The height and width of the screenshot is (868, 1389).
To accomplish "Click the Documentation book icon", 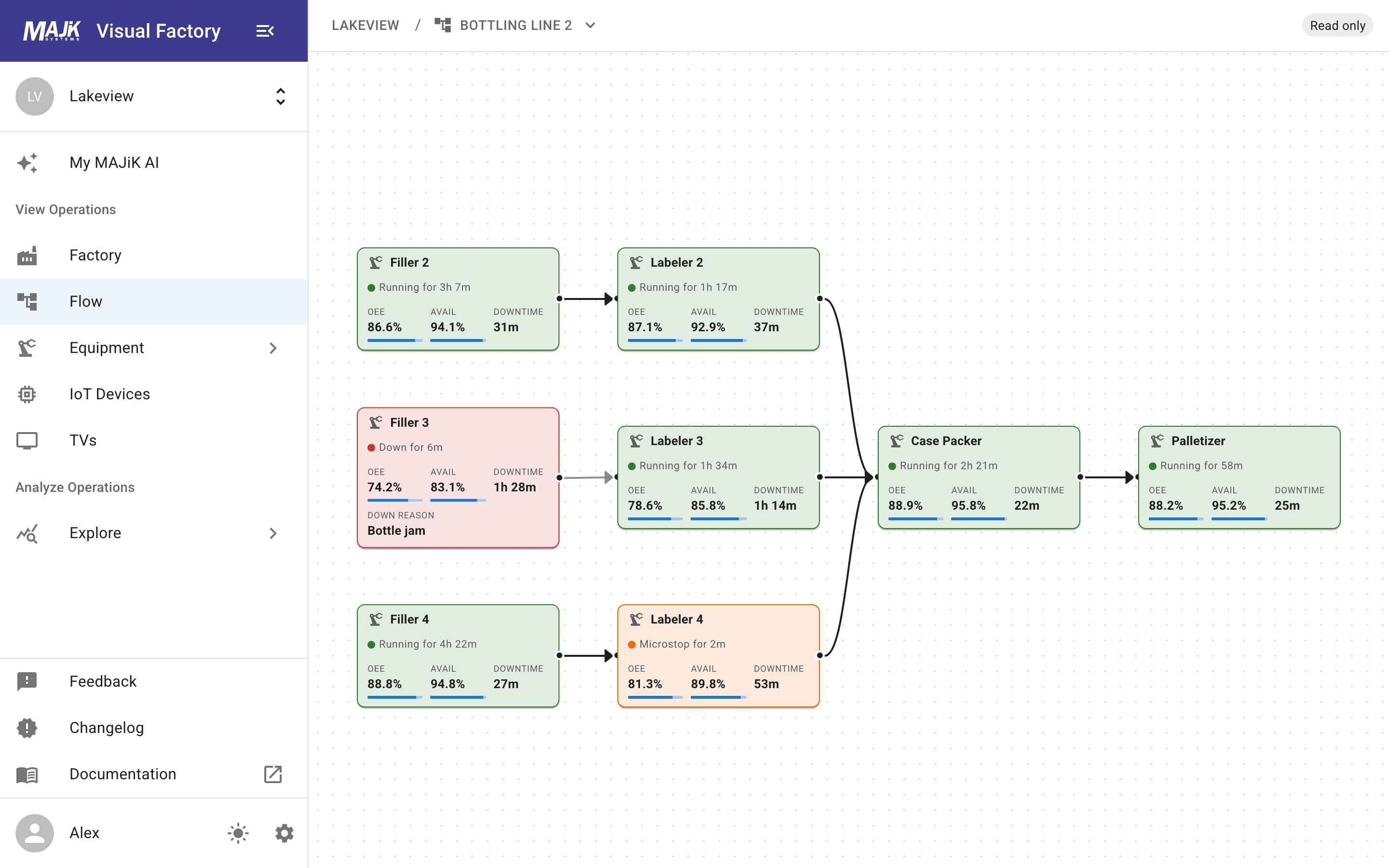I will pyautogui.click(x=27, y=774).
